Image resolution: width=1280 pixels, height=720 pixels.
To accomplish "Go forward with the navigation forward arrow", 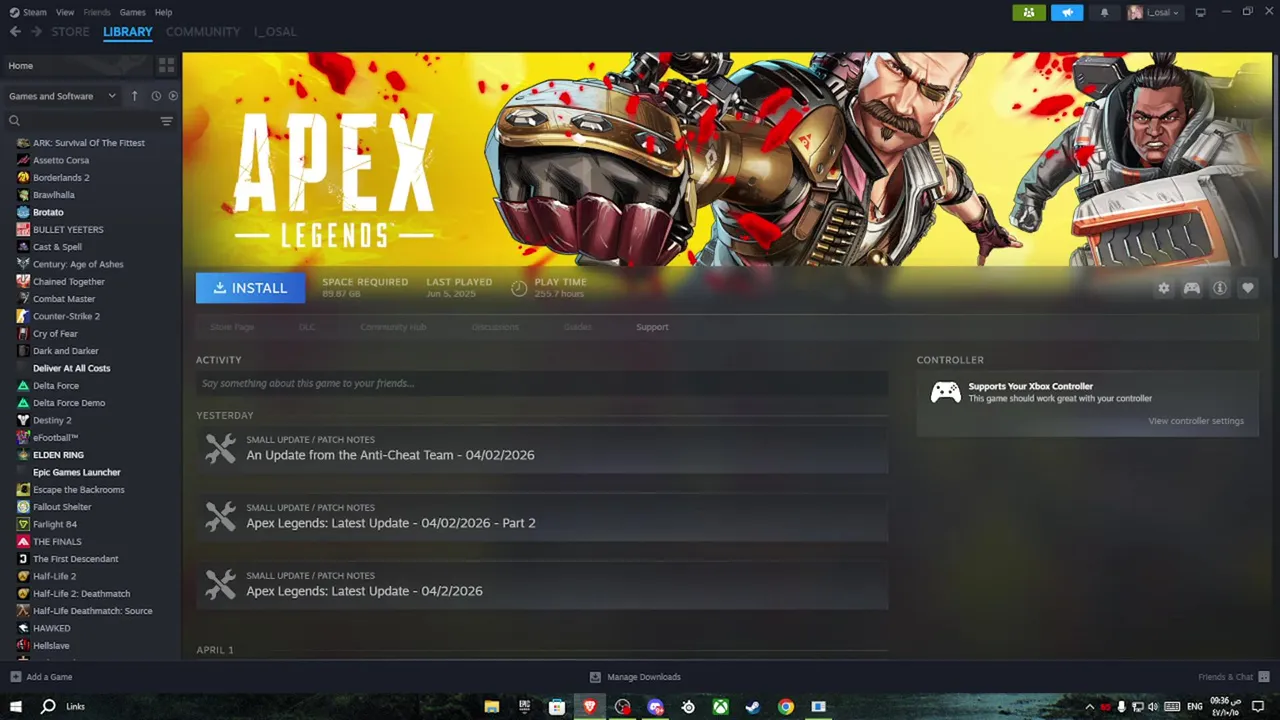I will tap(37, 32).
